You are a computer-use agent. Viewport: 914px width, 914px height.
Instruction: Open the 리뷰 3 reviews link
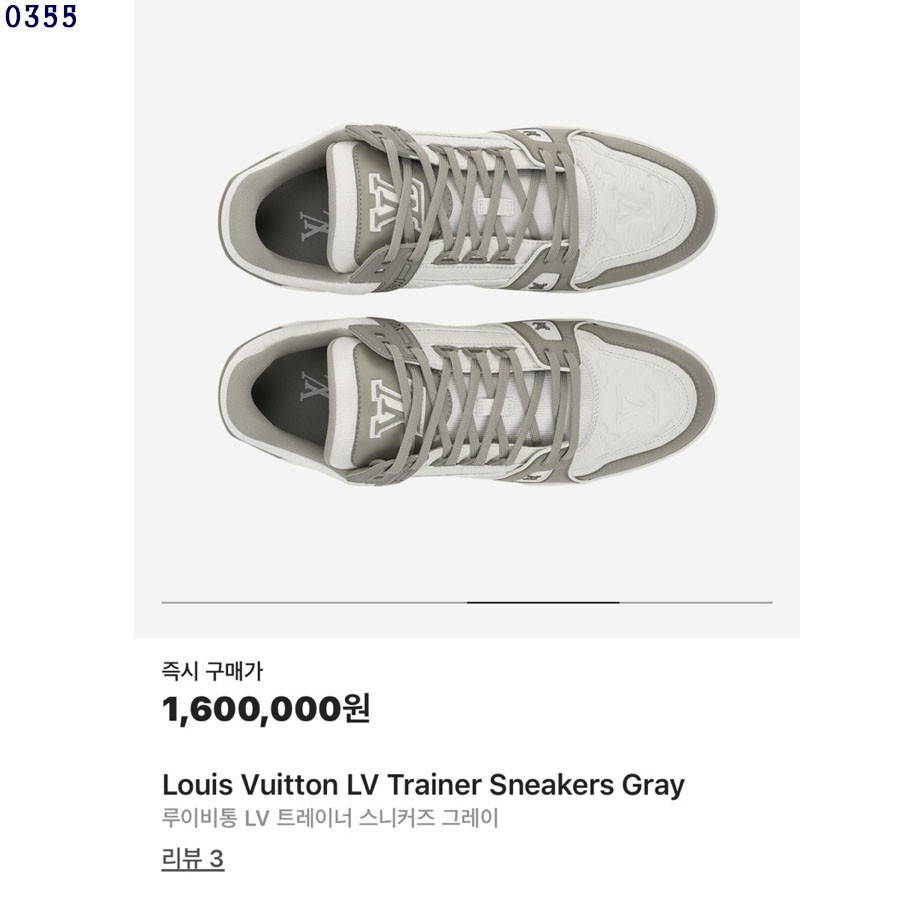coord(193,859)
